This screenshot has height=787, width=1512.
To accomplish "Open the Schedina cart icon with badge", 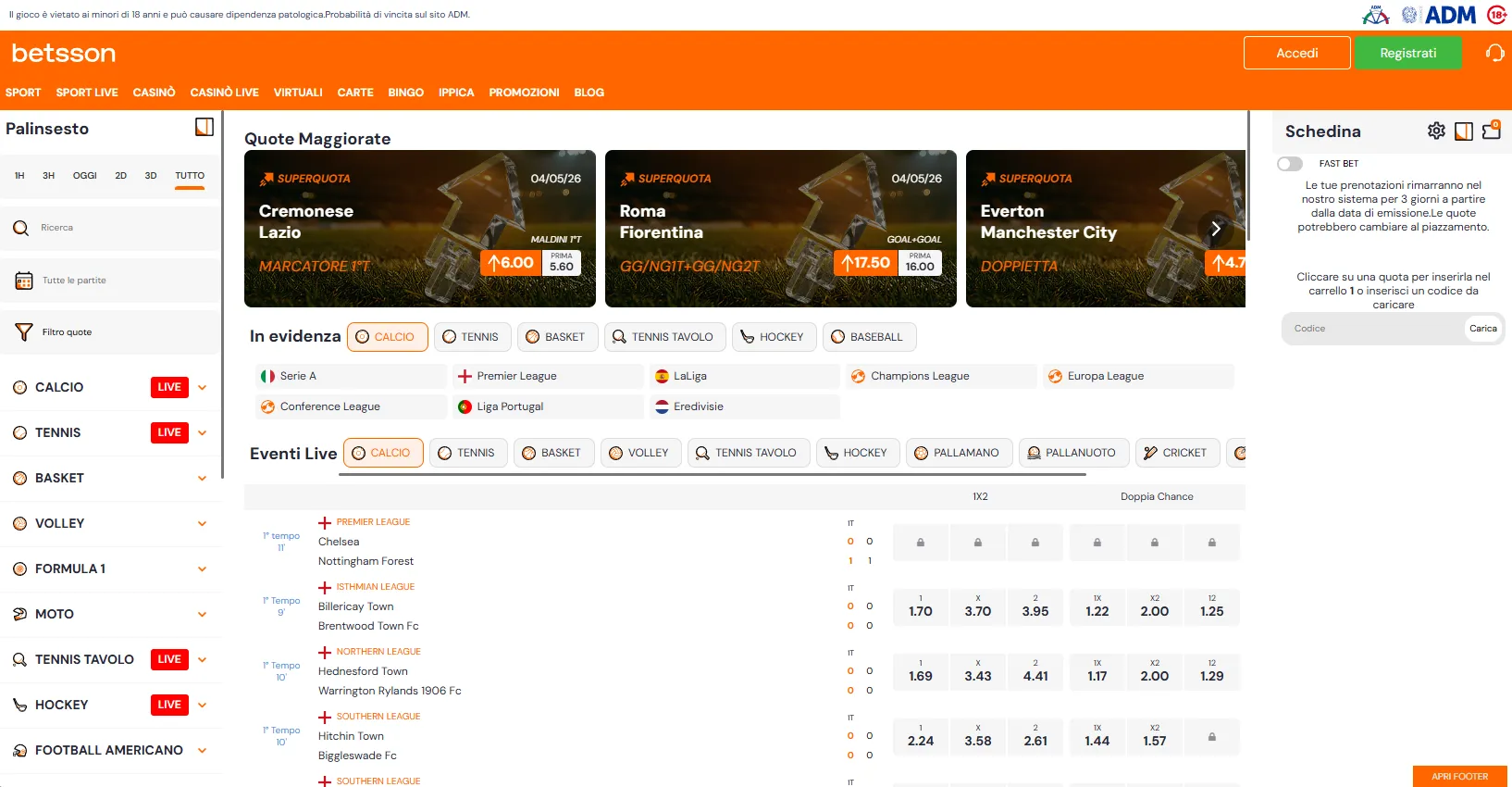I will point(1492,130).
